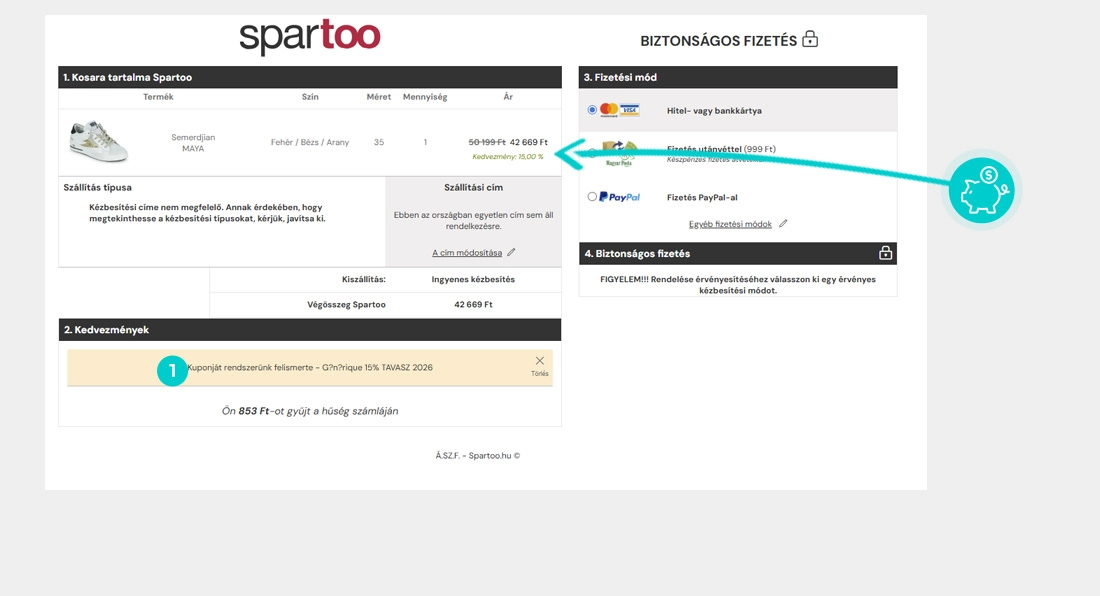
Task: Click the Mastercard Visa card logos
Action: [619, 110]
